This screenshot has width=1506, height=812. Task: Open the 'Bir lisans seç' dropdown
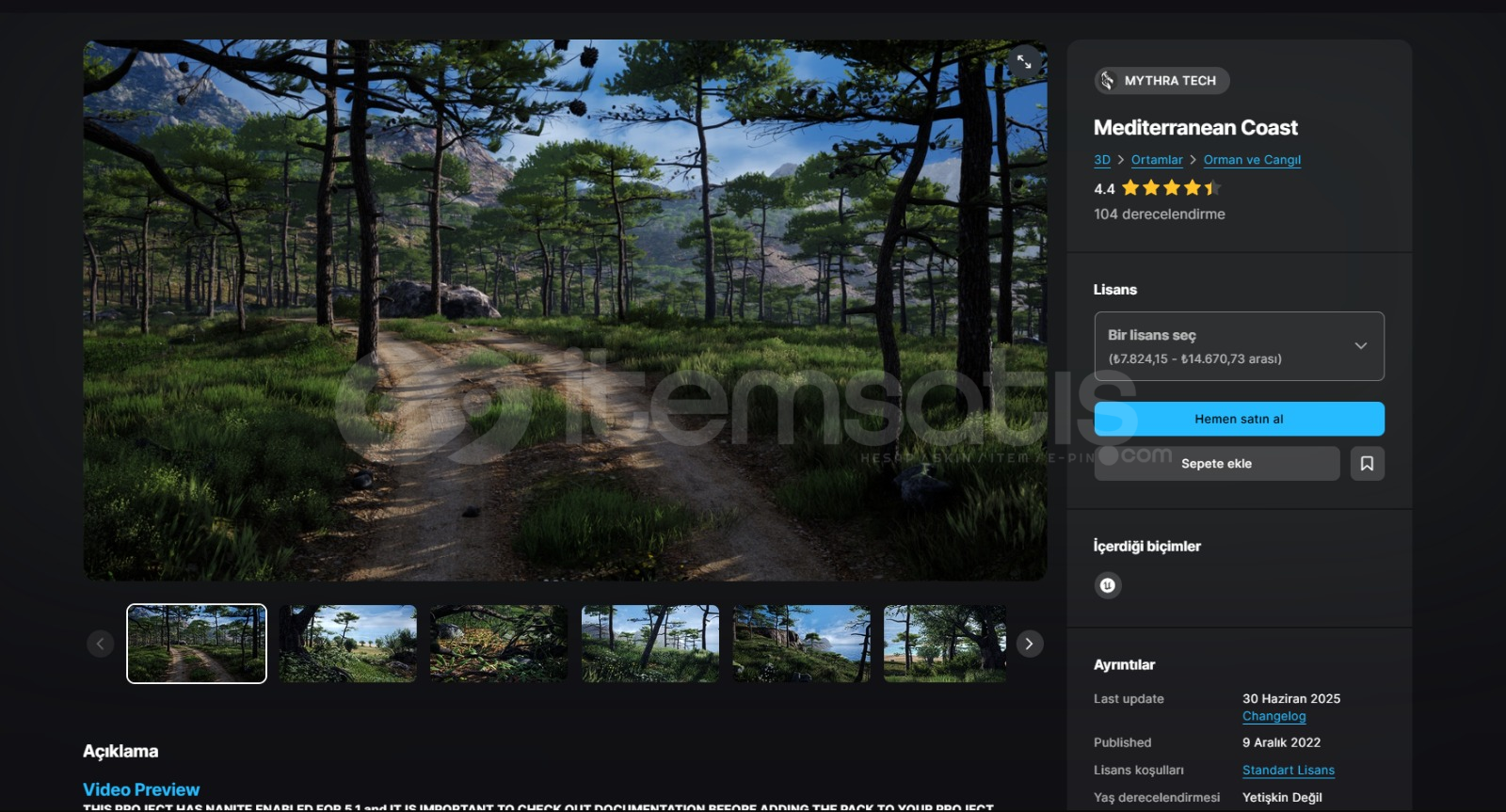tap(1239, 346)
